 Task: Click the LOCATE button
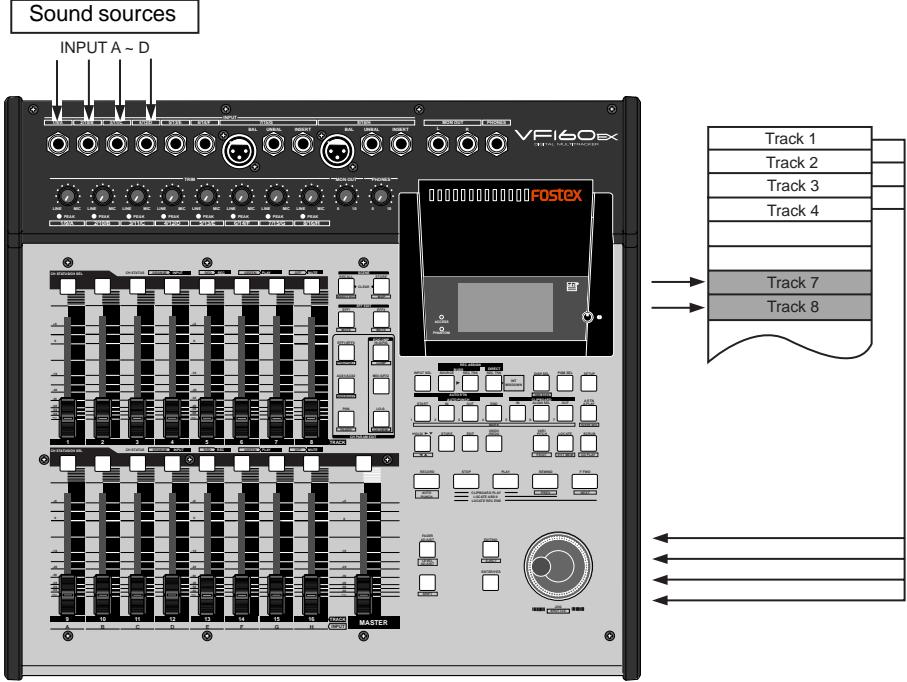click(565, 443)
